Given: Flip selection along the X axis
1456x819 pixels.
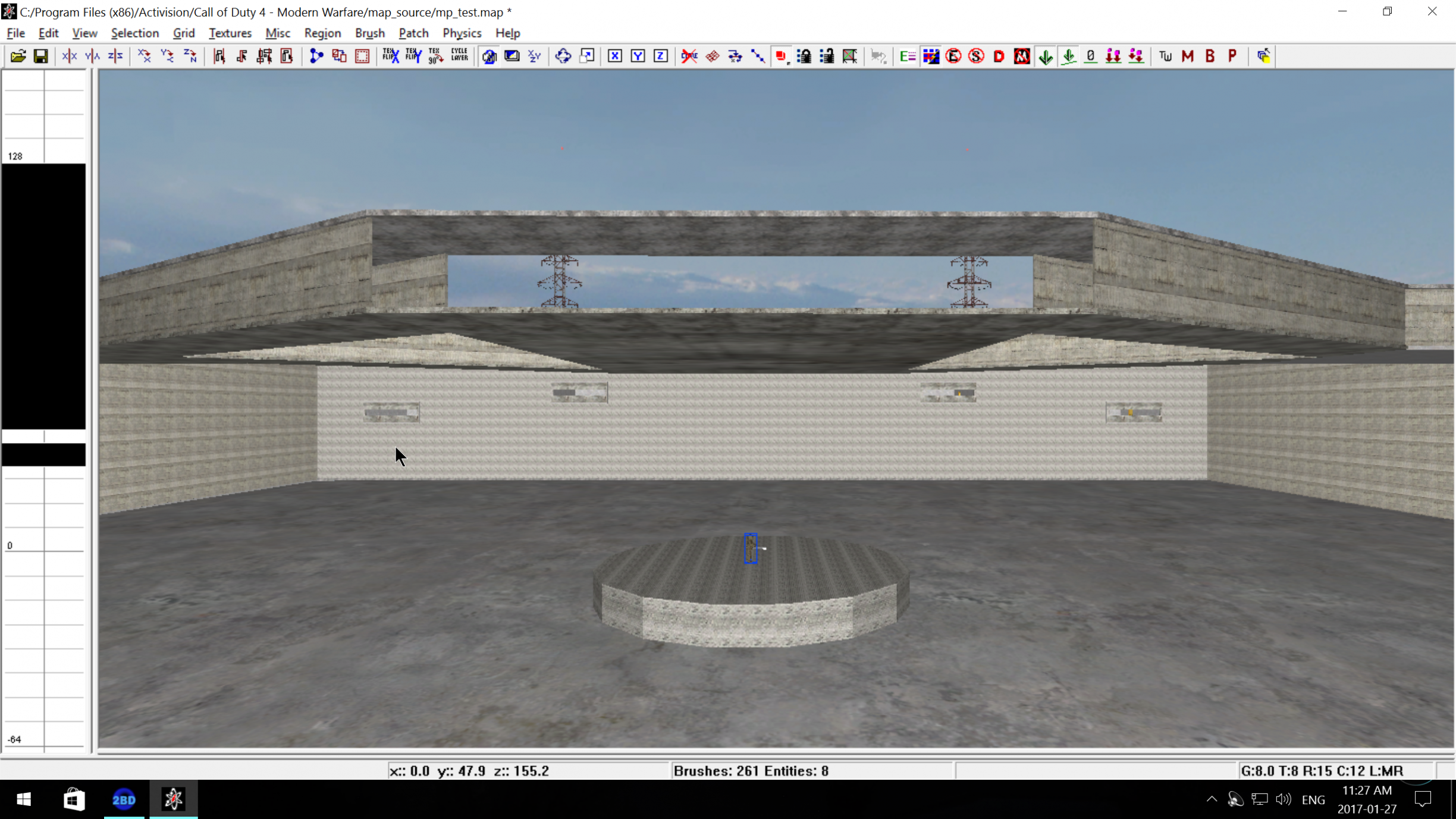Looking at the screenshot, I should [x=70, y=56].
